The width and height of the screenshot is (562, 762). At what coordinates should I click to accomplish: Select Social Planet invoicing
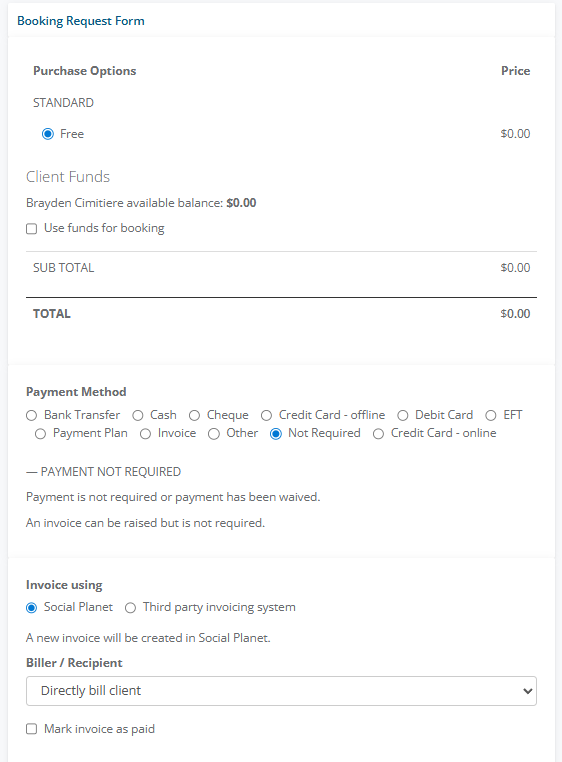point(32,607)
